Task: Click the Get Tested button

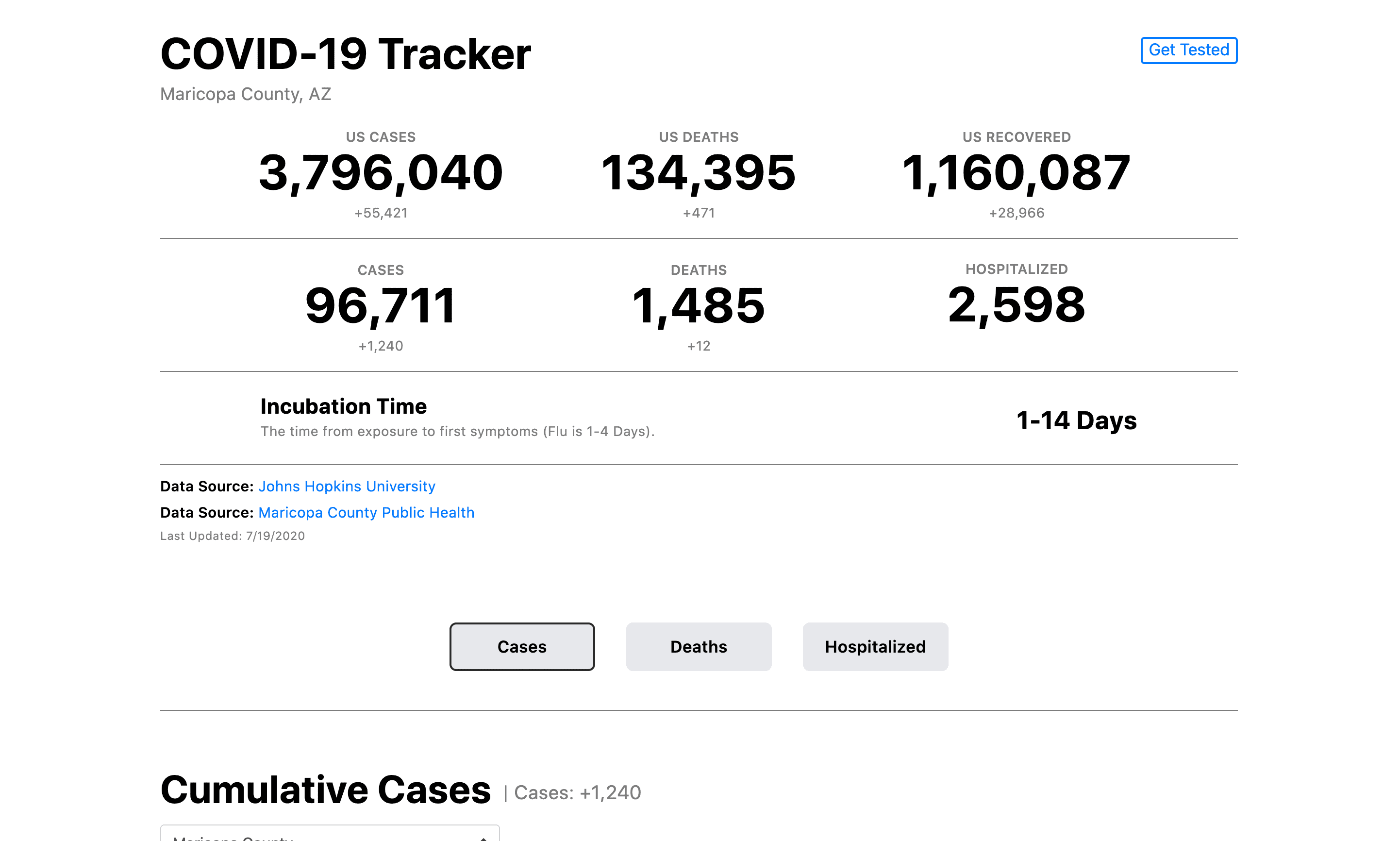Action: pyautogui.click(x=1189, y=50)
